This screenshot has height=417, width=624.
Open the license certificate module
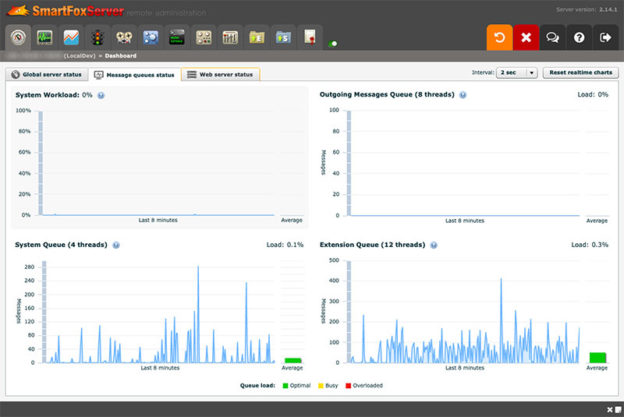click(310, 37)
